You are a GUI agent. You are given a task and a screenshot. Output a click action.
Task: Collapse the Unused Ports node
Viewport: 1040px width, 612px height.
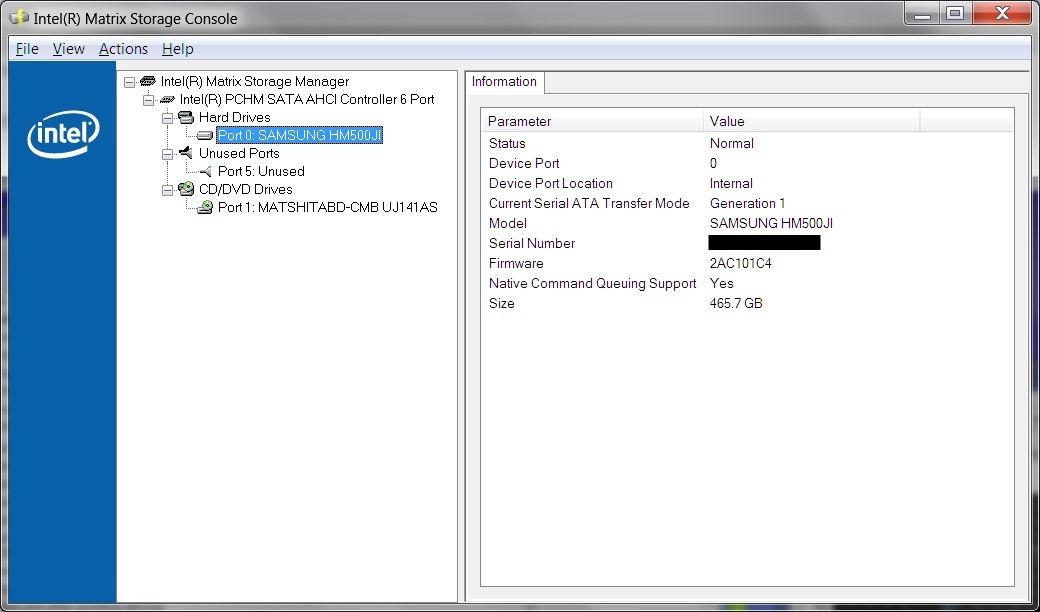click(168, 153)
